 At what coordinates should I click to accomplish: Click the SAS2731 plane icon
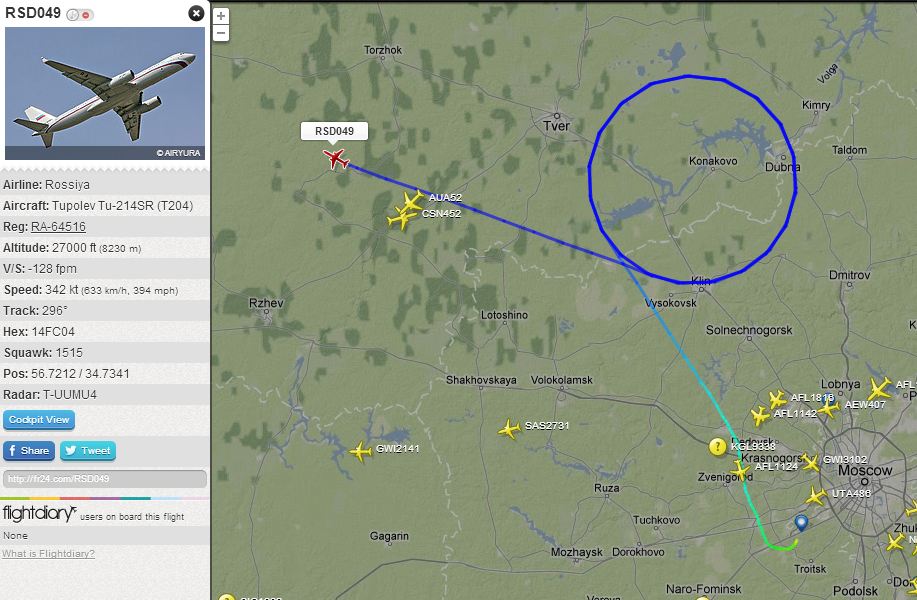509,429
